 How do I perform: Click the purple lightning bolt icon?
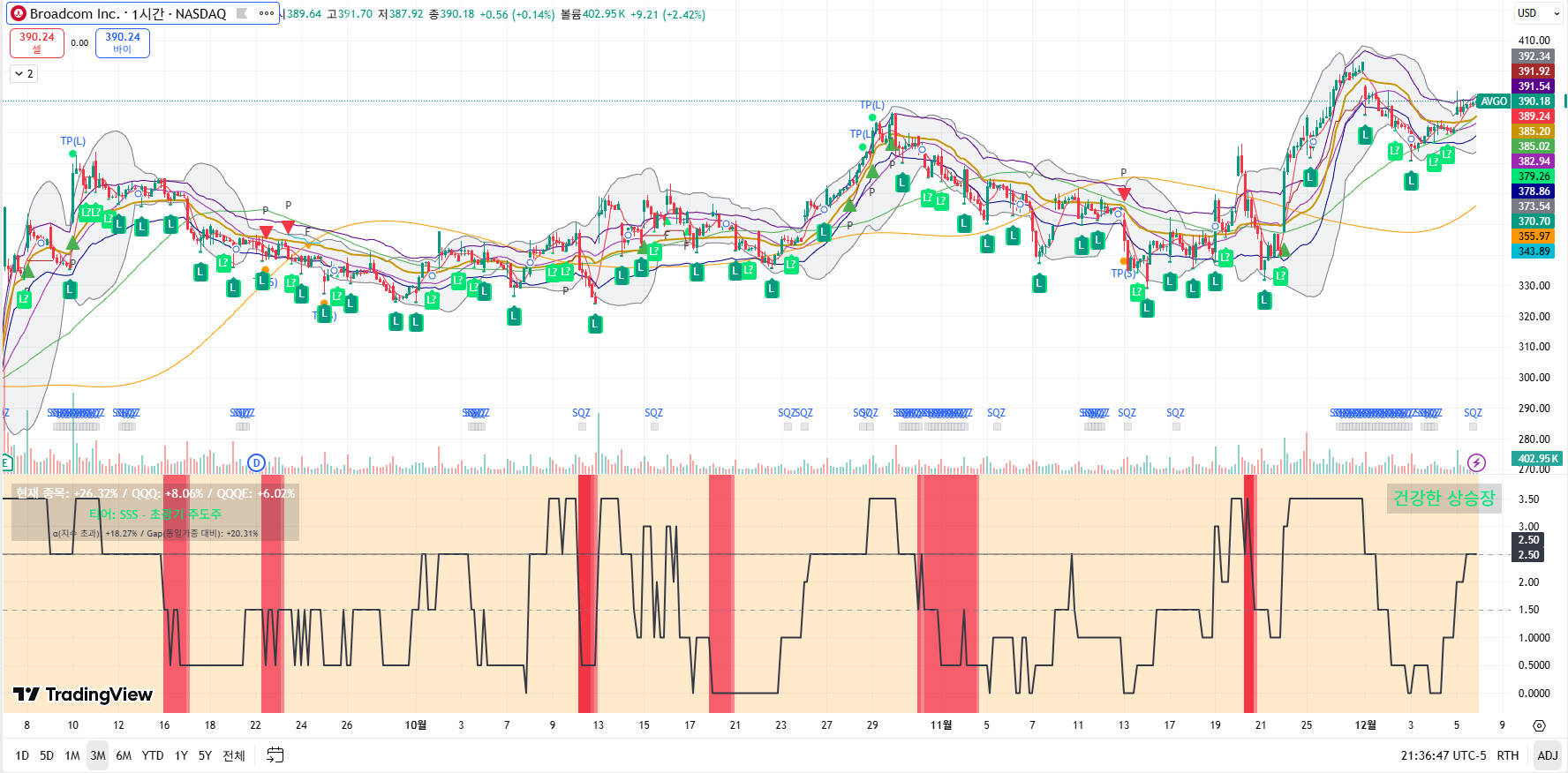coord(1476,462)
